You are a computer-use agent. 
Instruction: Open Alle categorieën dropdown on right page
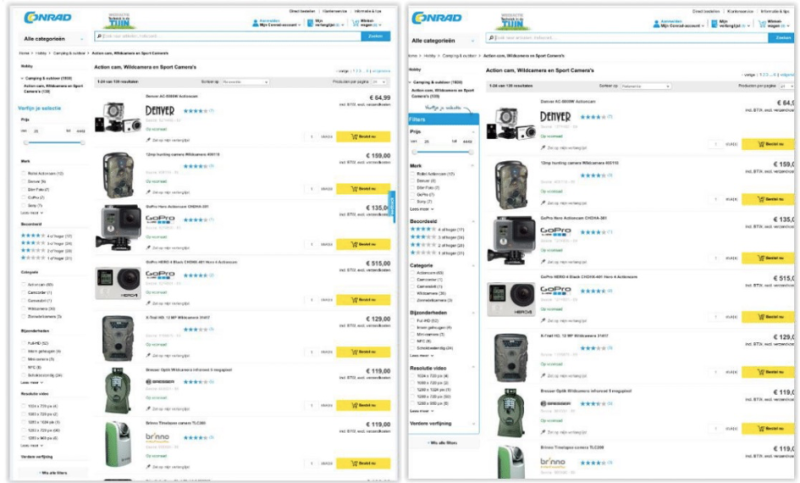443,40
